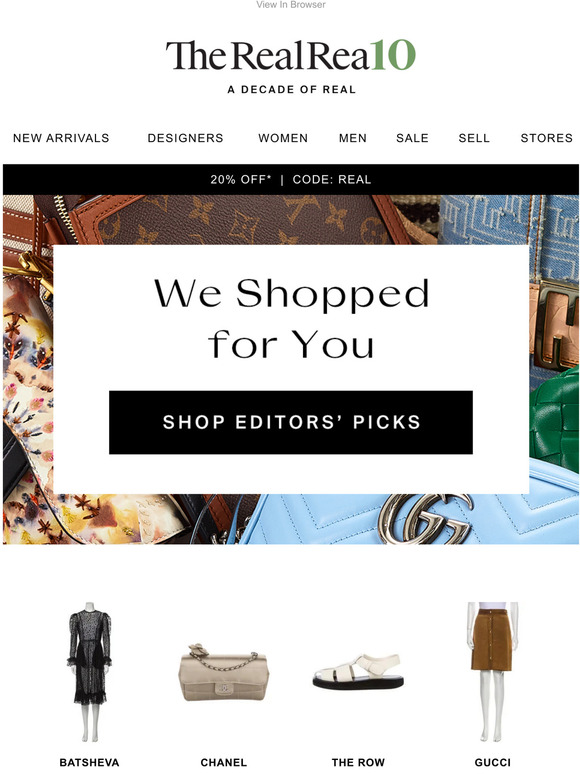Click the Sell navigation item
The image size is (580, 774).
tap(474, 138)
